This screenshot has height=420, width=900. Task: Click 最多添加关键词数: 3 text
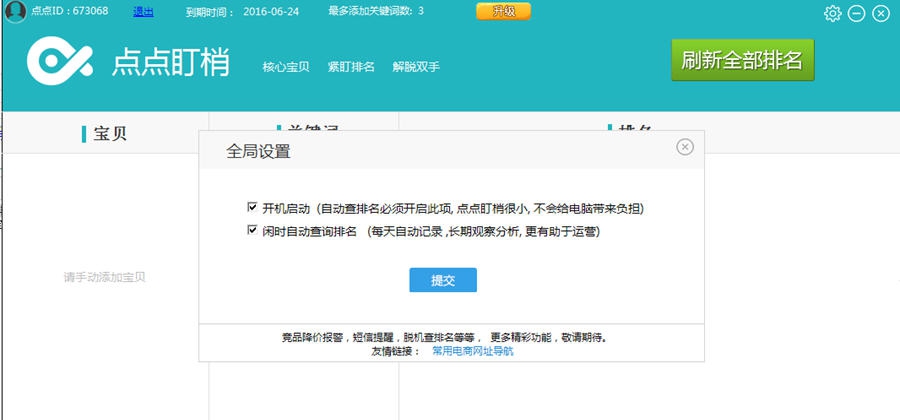coord(376,11)
